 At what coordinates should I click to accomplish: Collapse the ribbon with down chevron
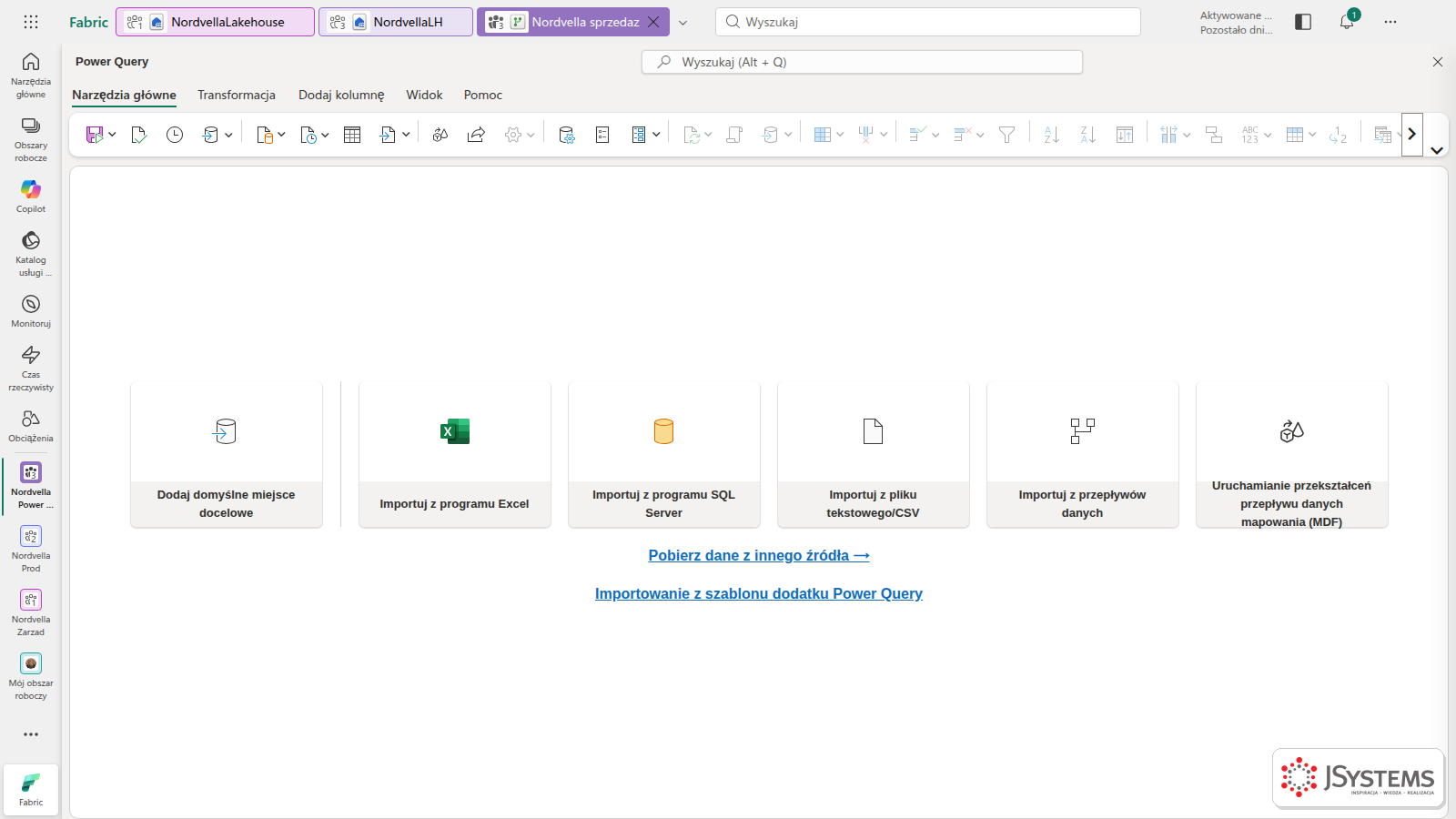1437,151
